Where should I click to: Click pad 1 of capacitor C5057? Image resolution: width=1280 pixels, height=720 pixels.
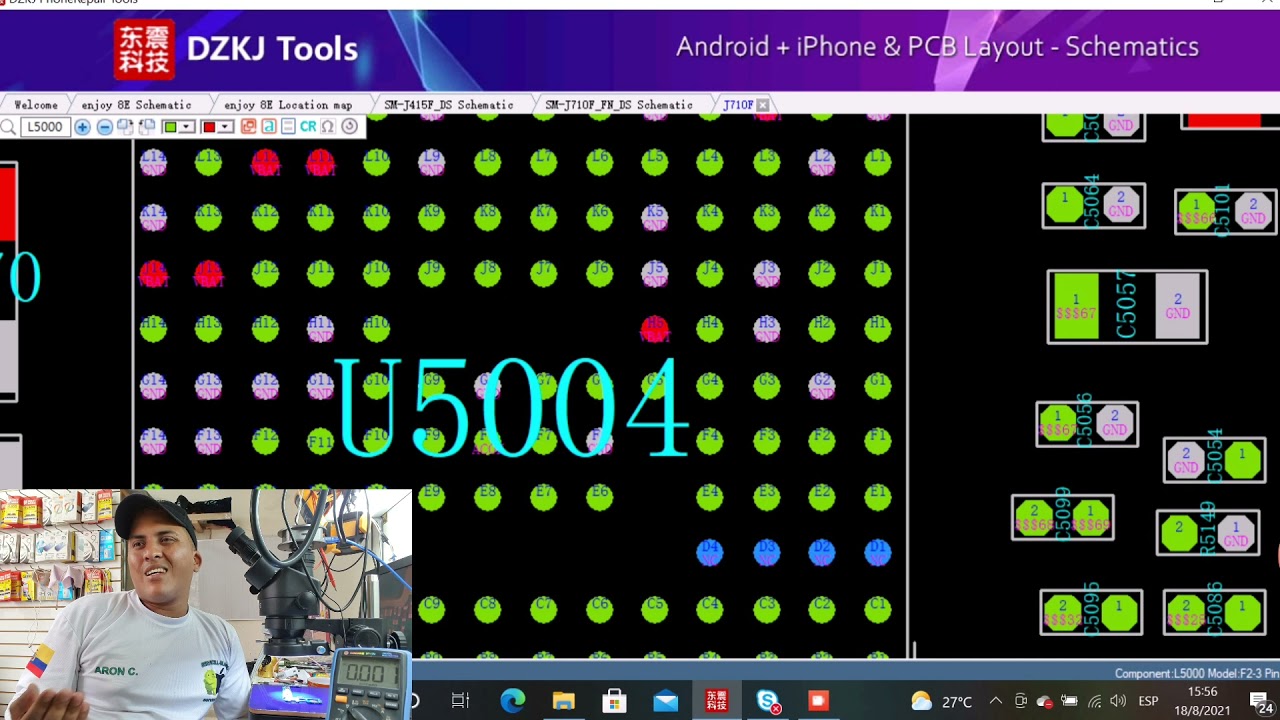click(x=1076, y=307)
